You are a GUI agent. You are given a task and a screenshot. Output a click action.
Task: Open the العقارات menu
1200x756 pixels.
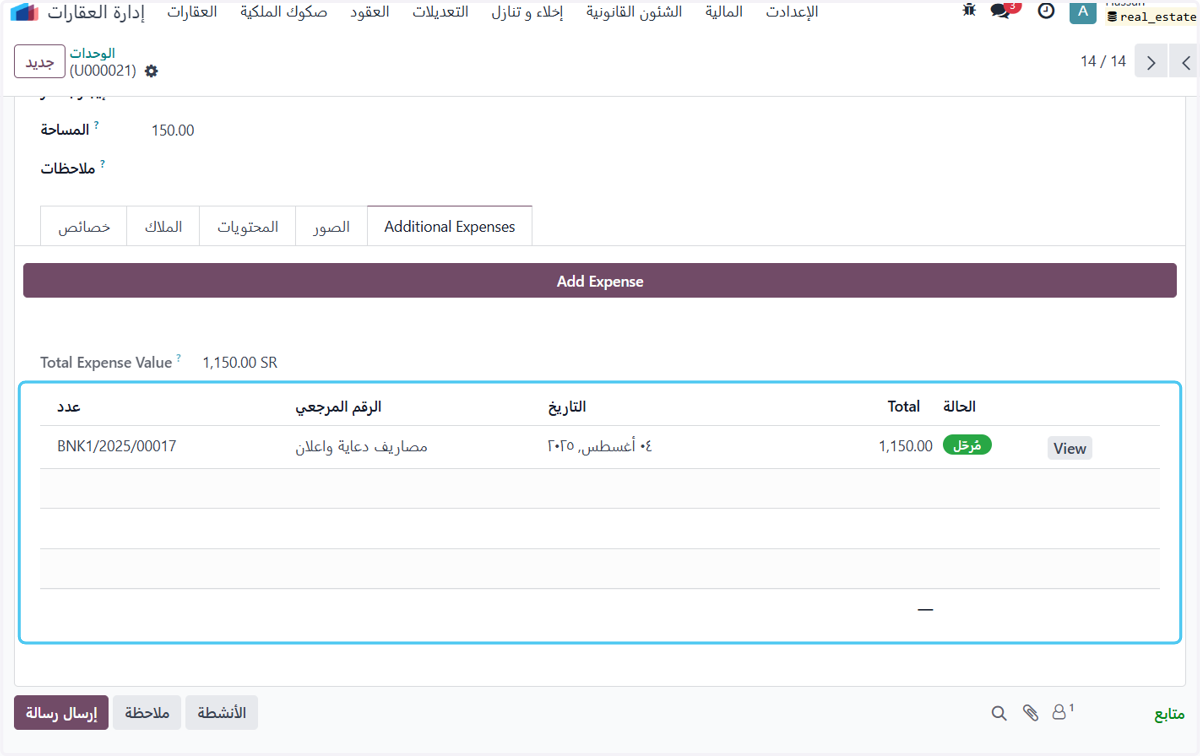click(x=192, y=12)
